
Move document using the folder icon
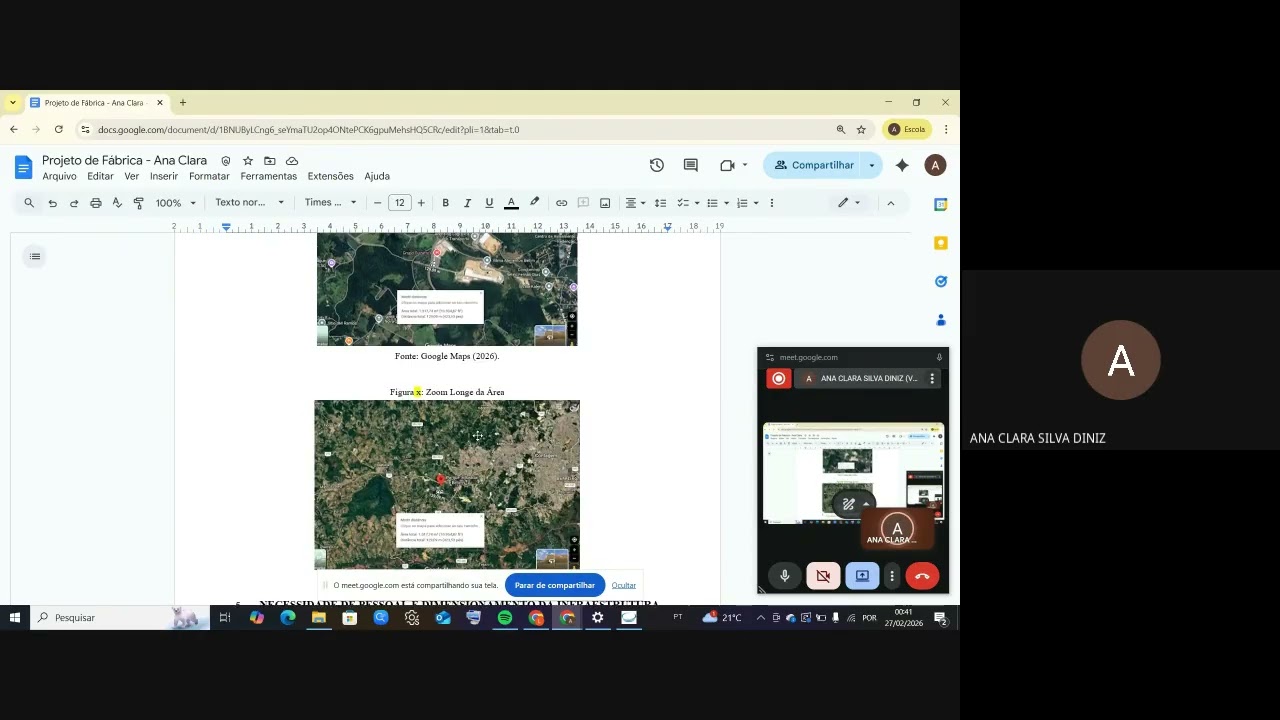270,161
